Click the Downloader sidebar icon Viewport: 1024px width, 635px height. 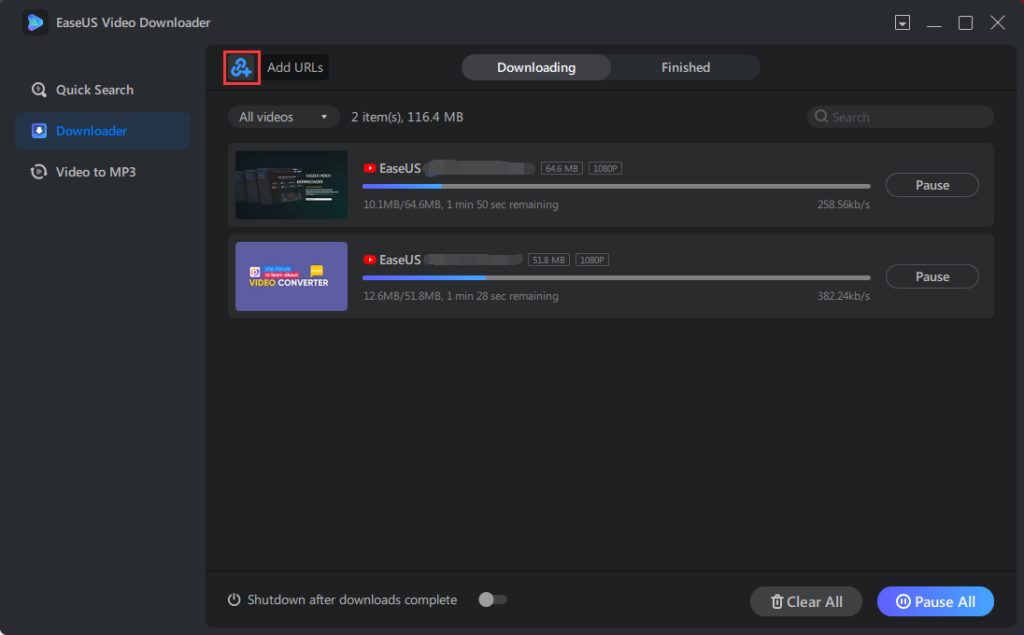pos(39,131)
